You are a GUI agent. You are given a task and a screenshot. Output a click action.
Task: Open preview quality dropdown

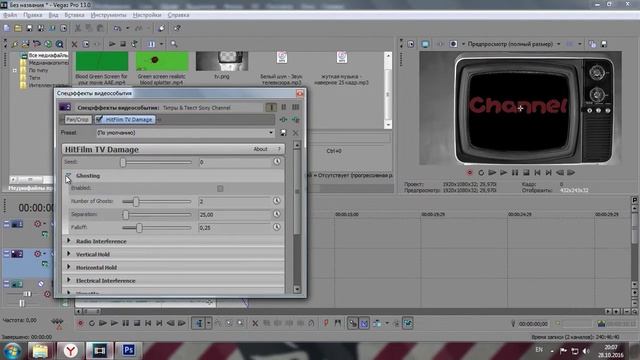559,44
